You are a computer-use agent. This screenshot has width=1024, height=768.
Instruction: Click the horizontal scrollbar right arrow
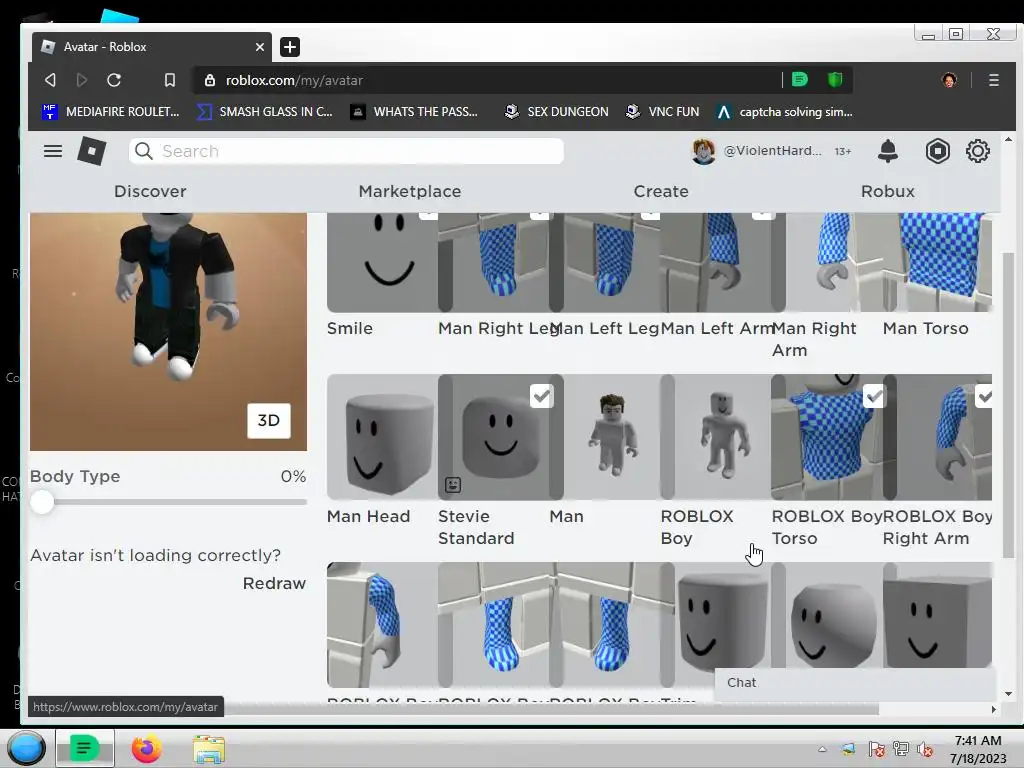point(993,709)
